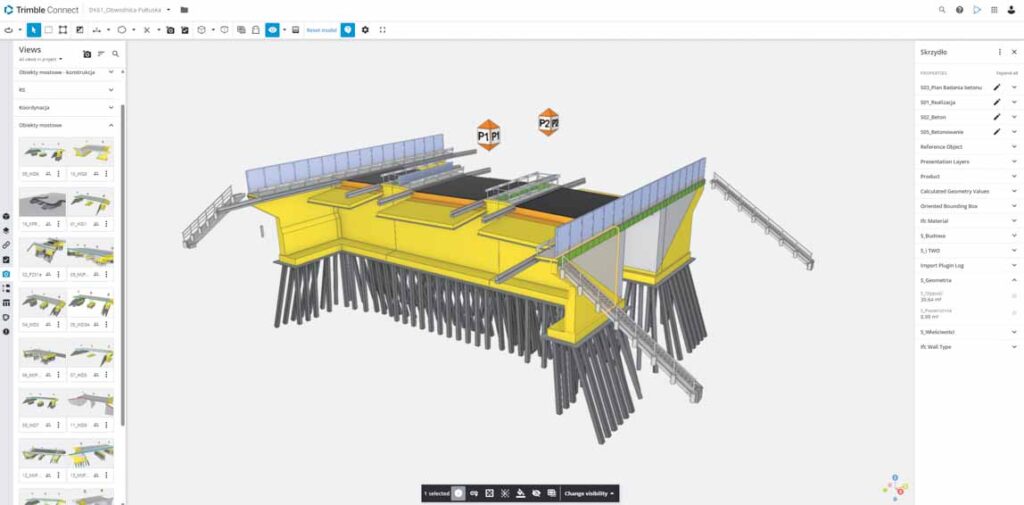Screen dimensions: 1024x505
Task: Open the search icon in top header
Action: [x=942, y=10]
